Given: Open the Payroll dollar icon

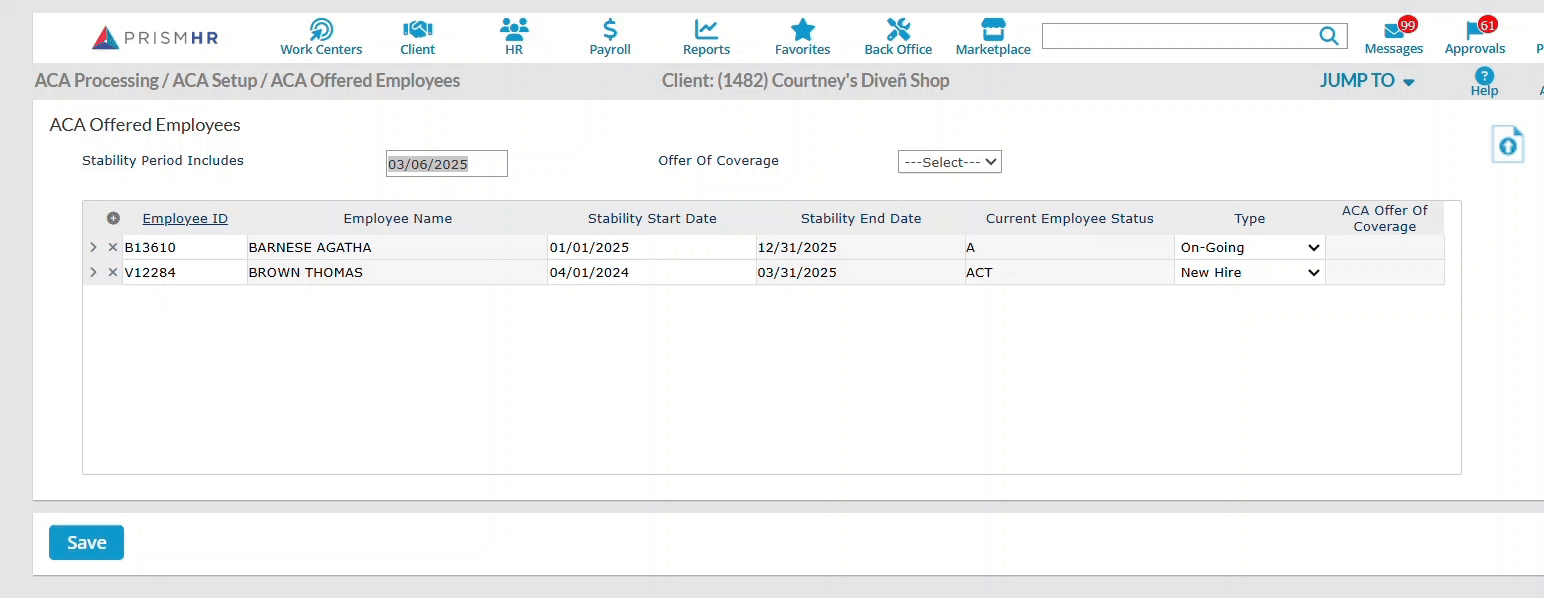Looking at the screenshot, I should point(610,30).
